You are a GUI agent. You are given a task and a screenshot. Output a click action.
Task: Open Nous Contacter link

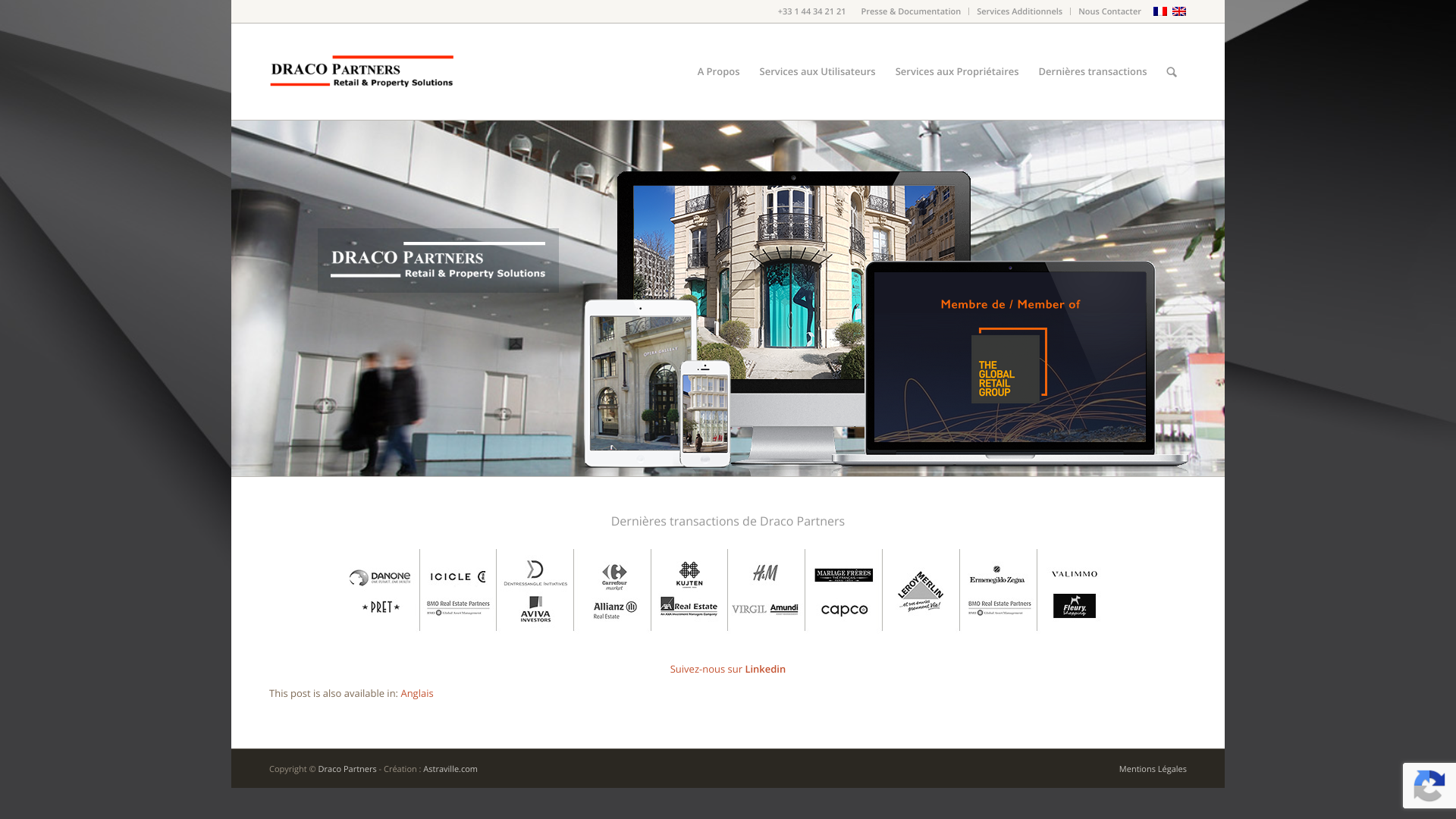click(1109, 11)
